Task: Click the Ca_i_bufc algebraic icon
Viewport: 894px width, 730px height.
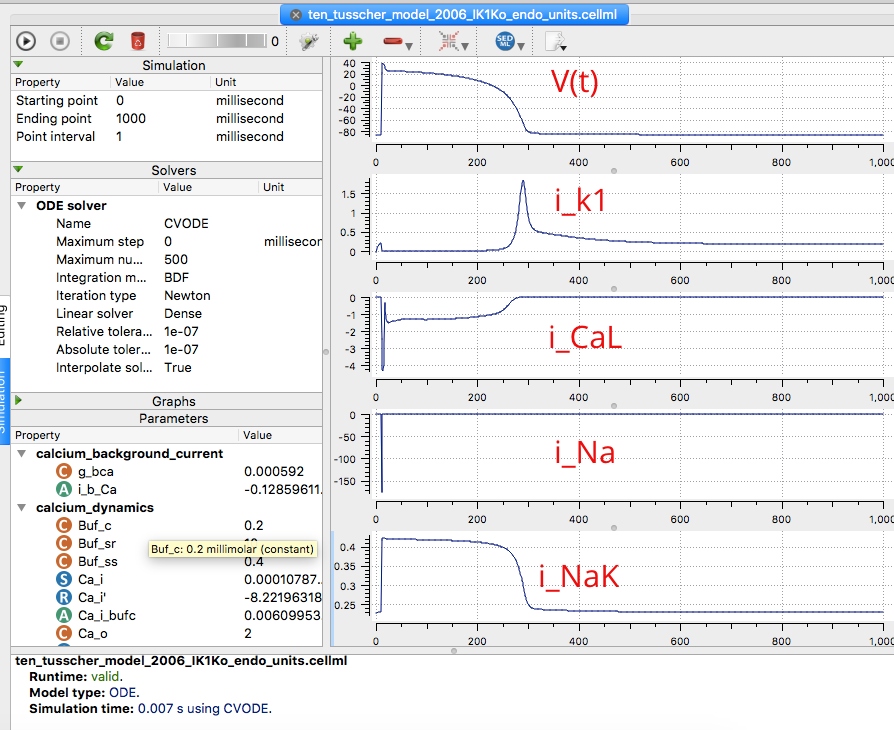Action: click(x=64, y=615)
